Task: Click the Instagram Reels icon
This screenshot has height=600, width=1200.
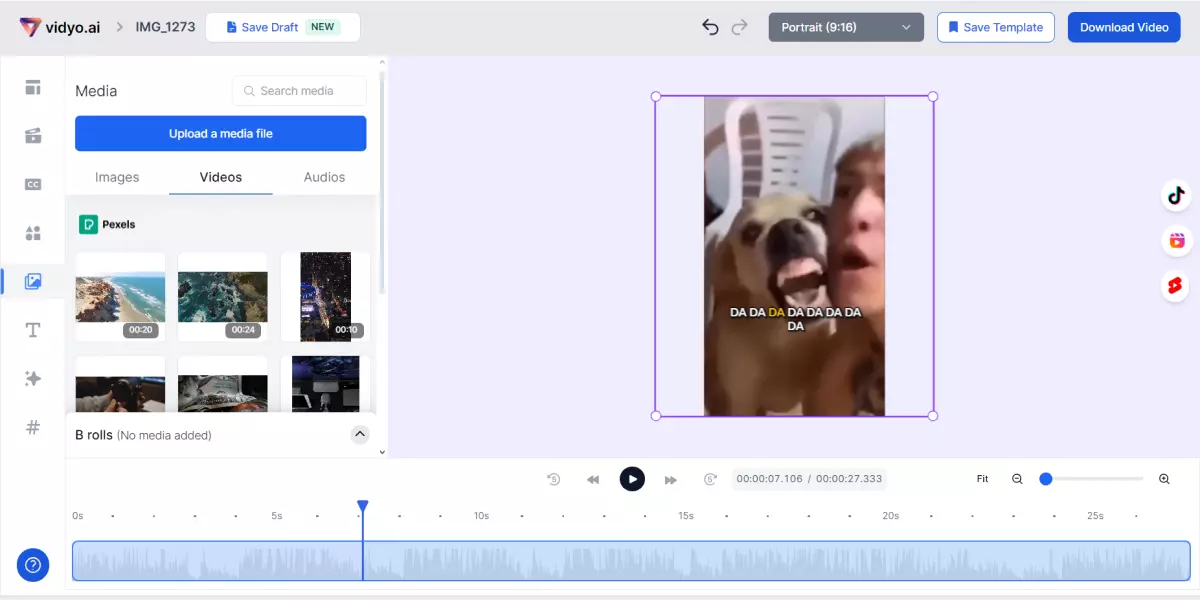Action: (x=1176, y=241)
